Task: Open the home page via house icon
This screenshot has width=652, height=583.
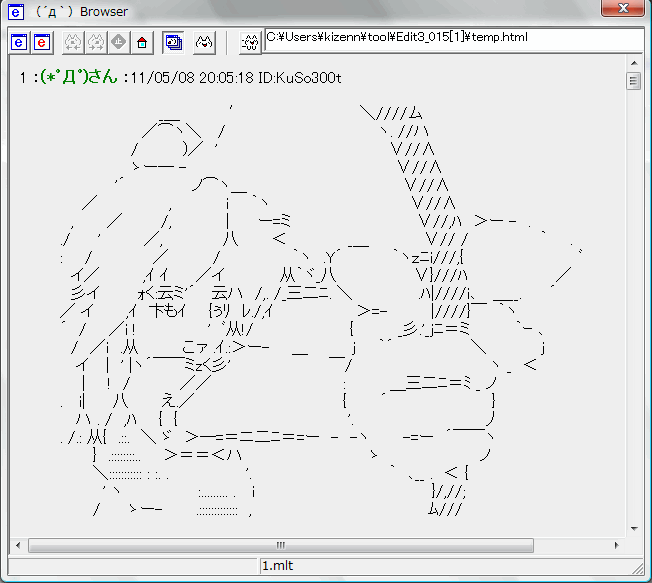Action: point(142,42)
